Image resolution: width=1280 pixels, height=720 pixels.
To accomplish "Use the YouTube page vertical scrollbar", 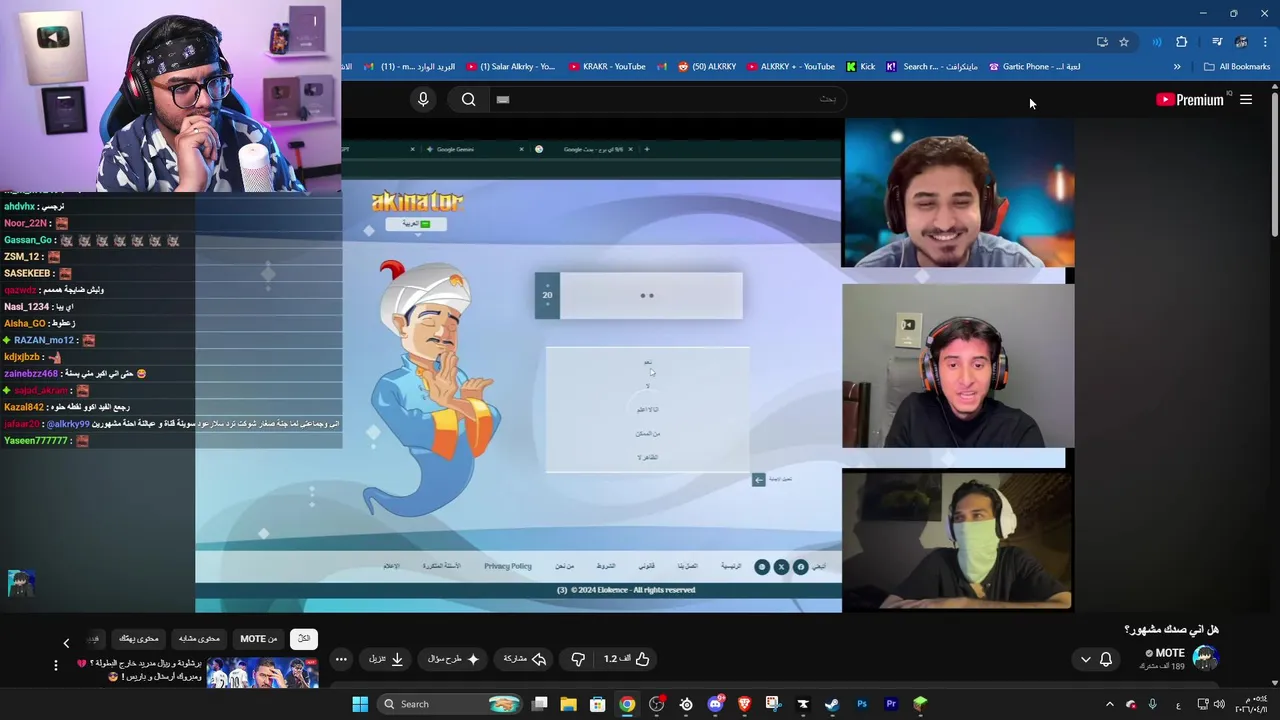I will pos(1274,165).
